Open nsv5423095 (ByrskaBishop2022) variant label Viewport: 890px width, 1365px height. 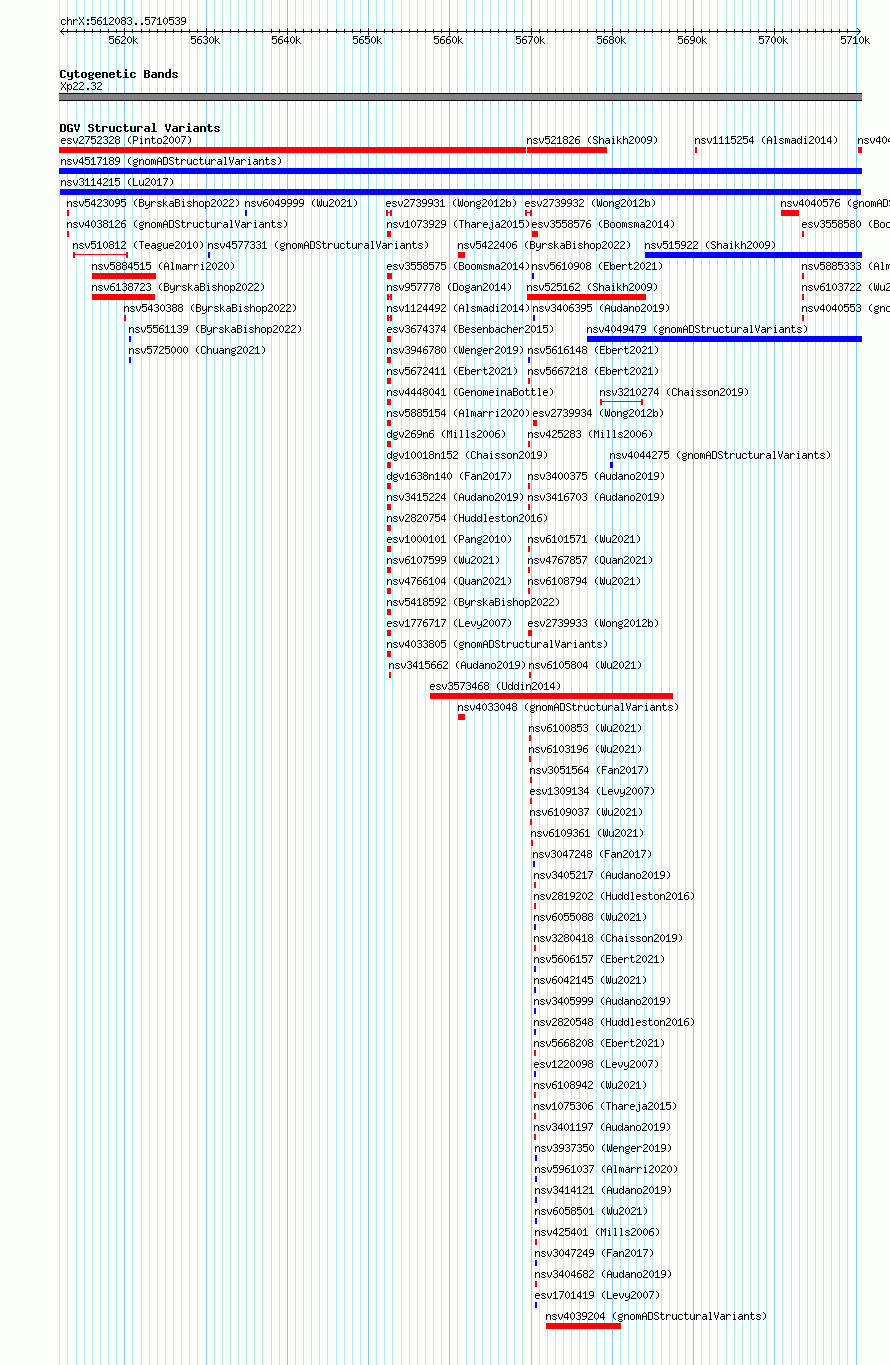pyautogui.click(x=153, y=203)
